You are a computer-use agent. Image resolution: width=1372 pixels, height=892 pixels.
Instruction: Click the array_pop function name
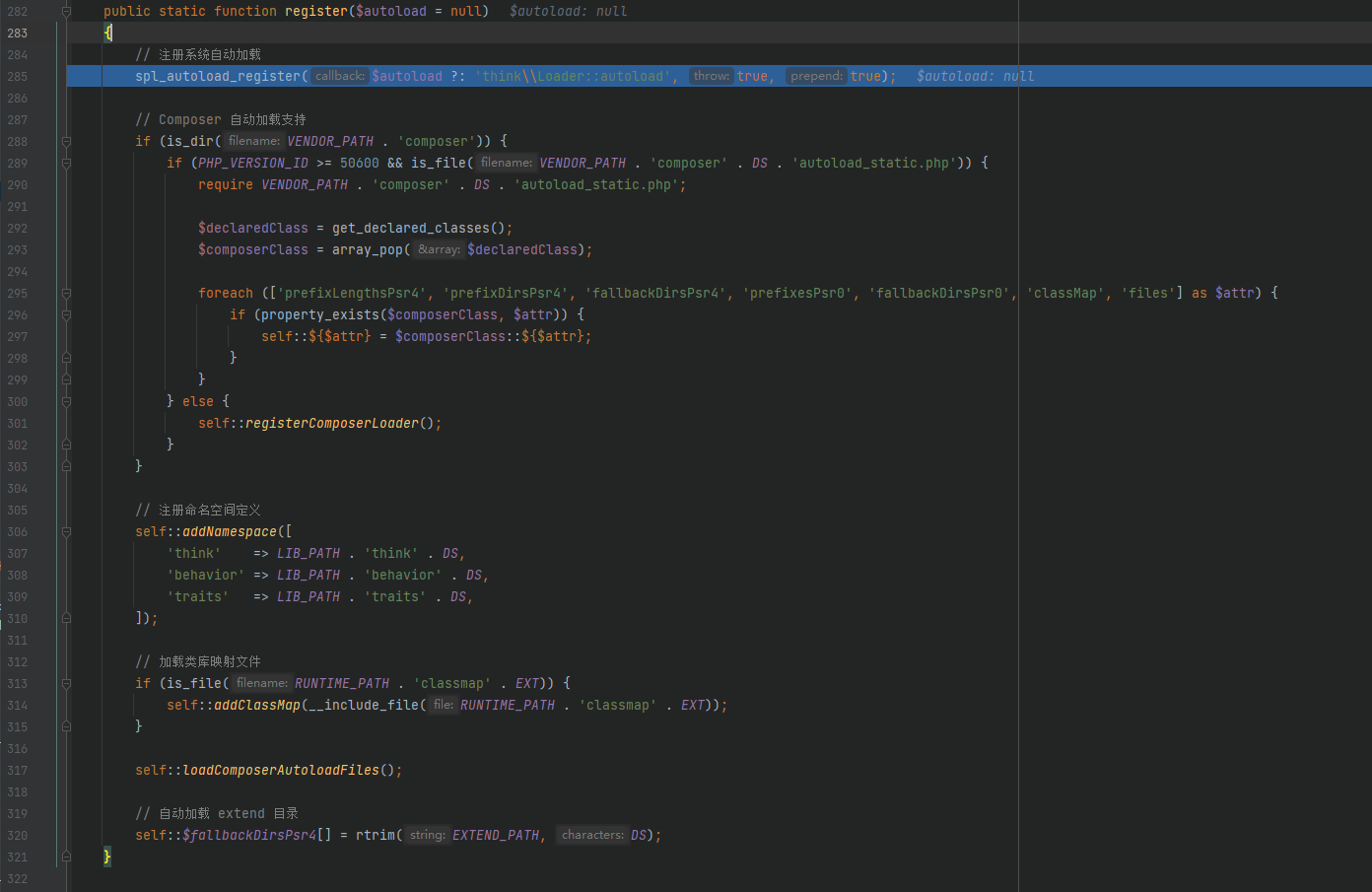(x=368, y=249)
